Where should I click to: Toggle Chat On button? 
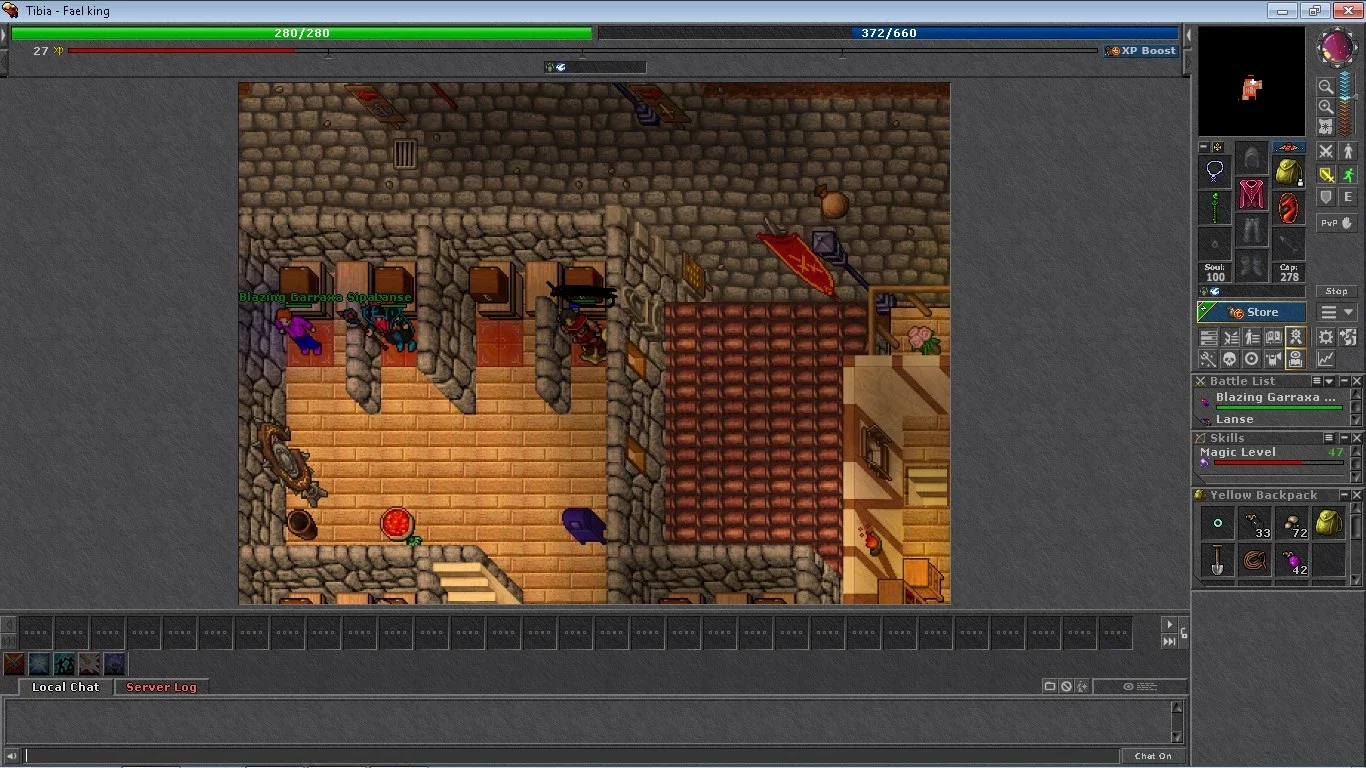click(x=1153, y=756)
